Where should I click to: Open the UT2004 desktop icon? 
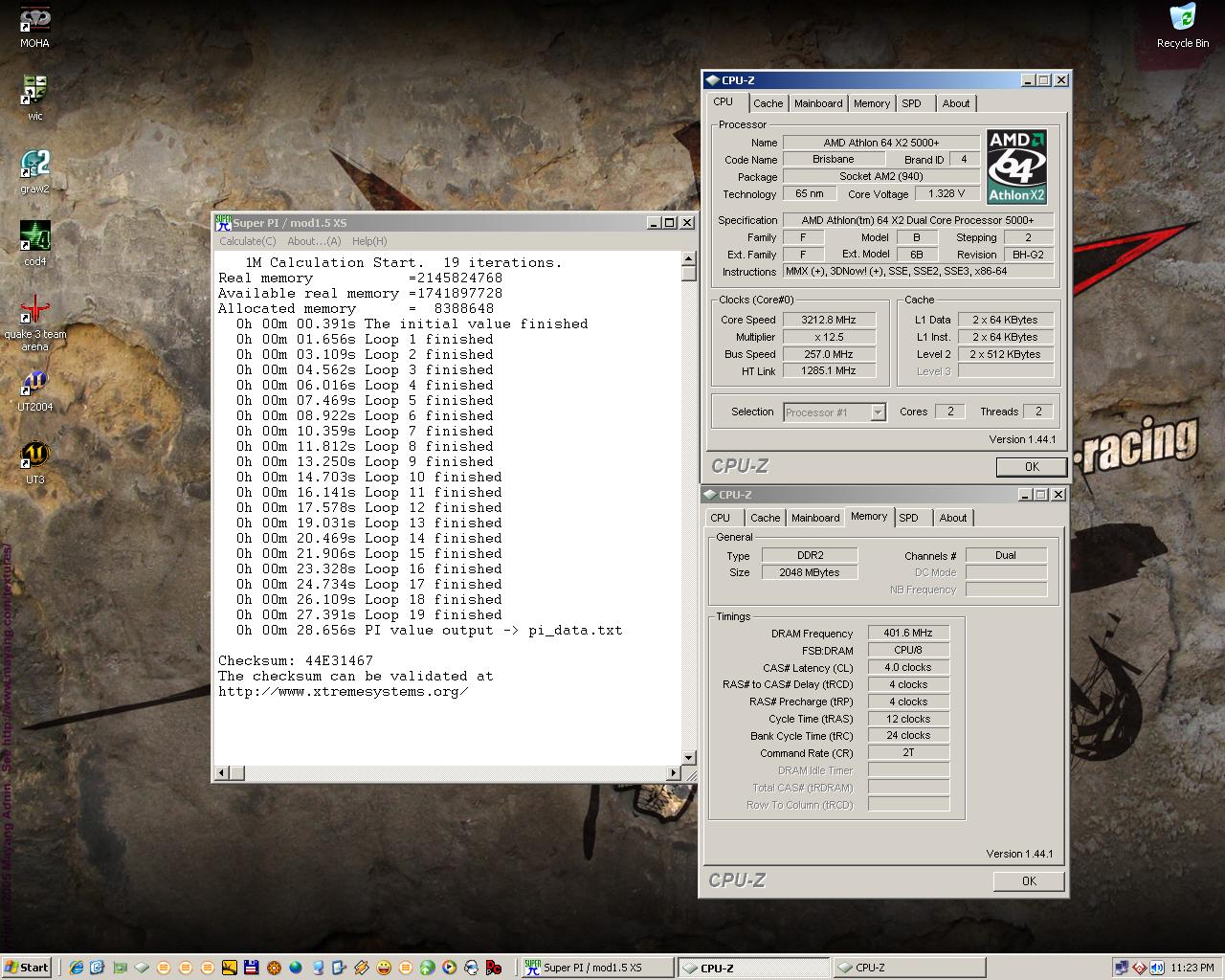click(x=34, y=390)
